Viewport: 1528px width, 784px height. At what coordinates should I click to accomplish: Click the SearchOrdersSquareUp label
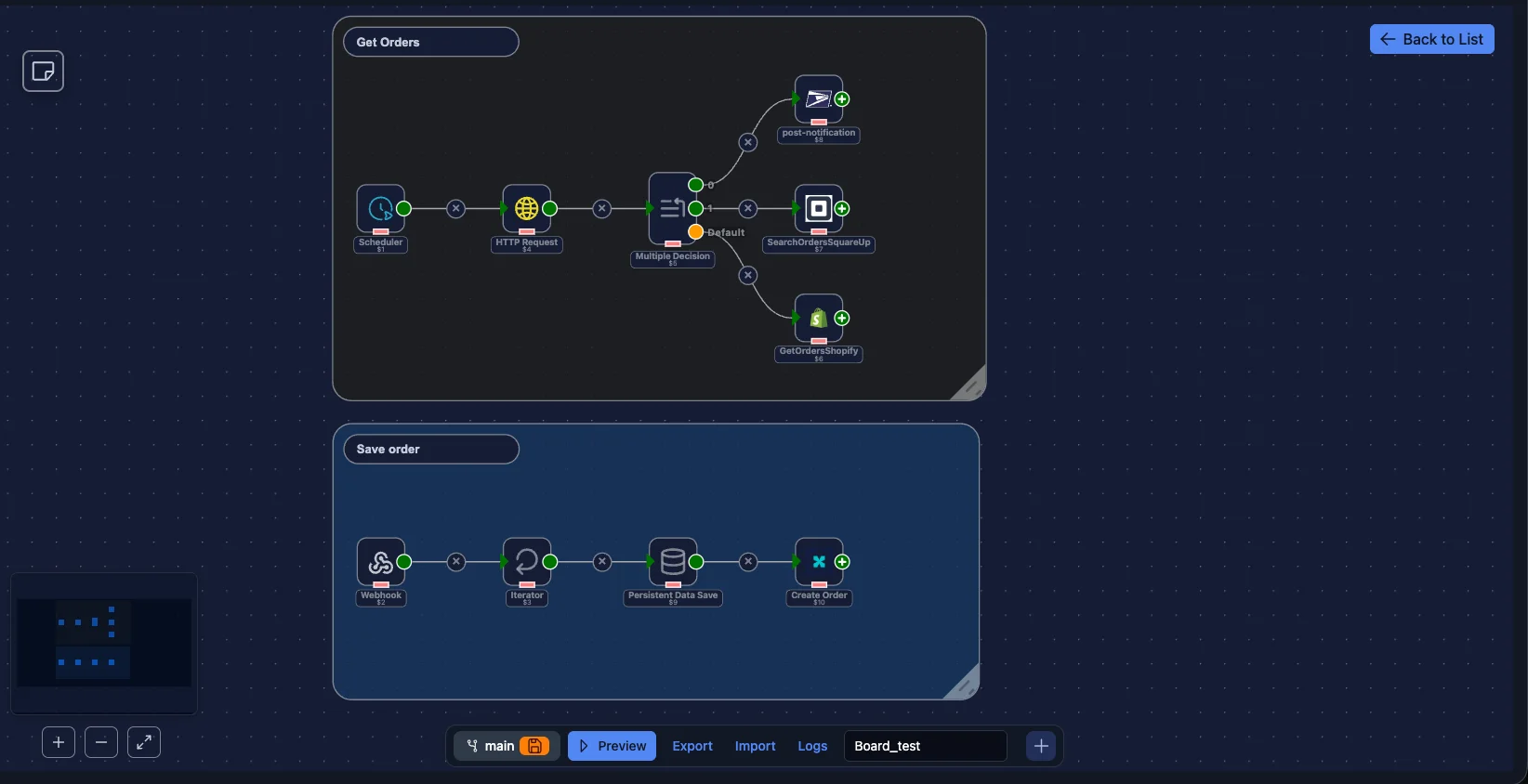819,244
